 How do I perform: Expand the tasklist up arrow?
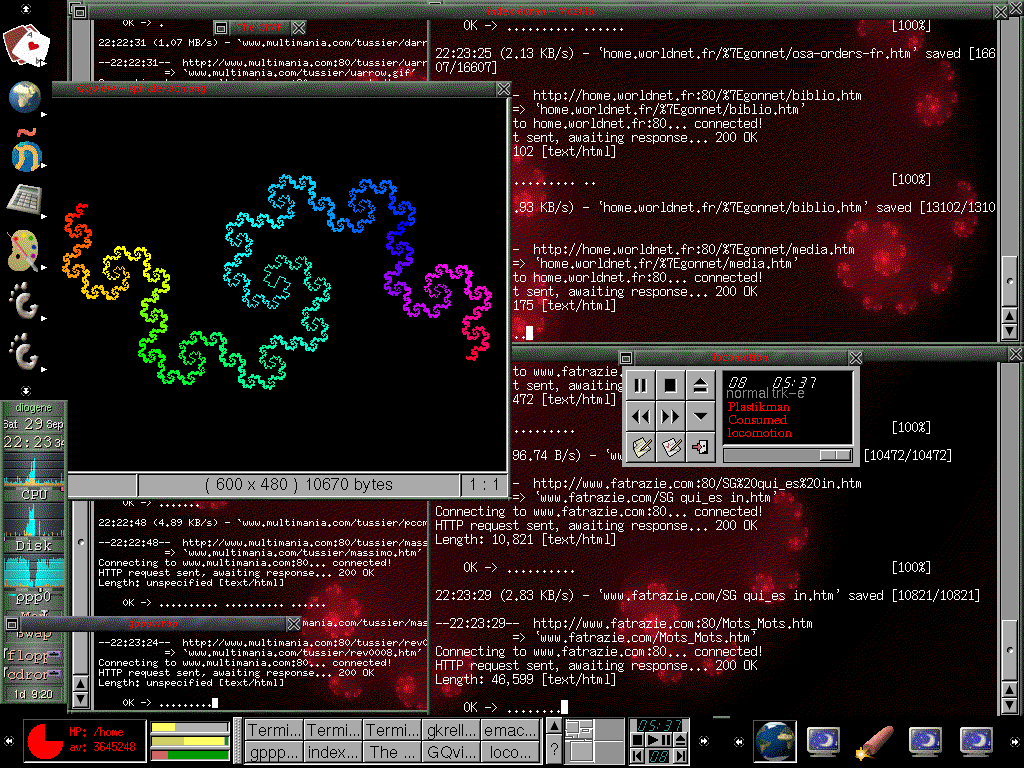pos(553,728)
